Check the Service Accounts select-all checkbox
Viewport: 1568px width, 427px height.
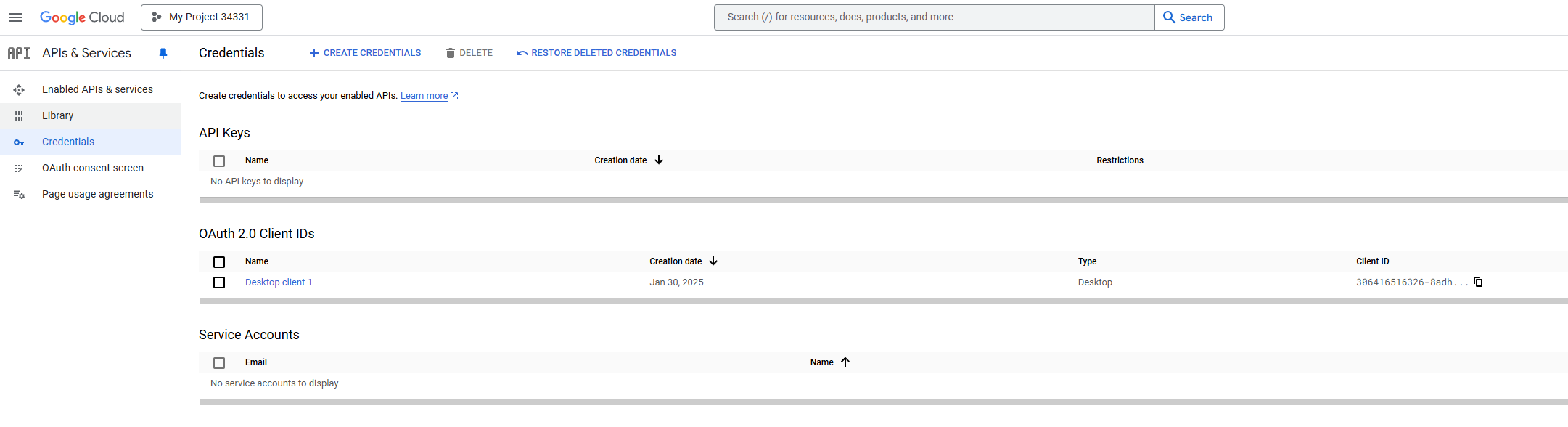[x=219, y=362]
